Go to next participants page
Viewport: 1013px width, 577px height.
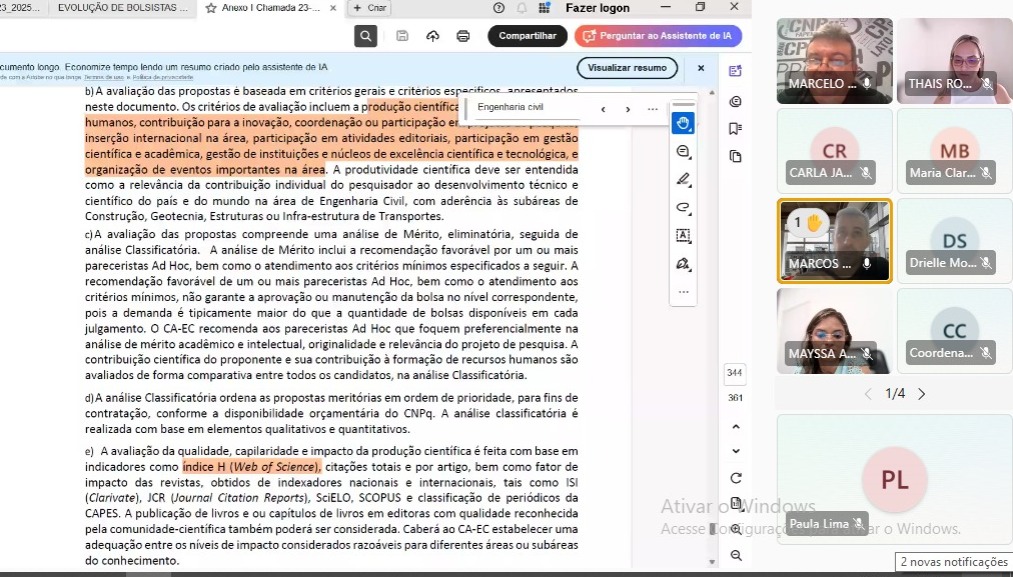coord(921,394)
